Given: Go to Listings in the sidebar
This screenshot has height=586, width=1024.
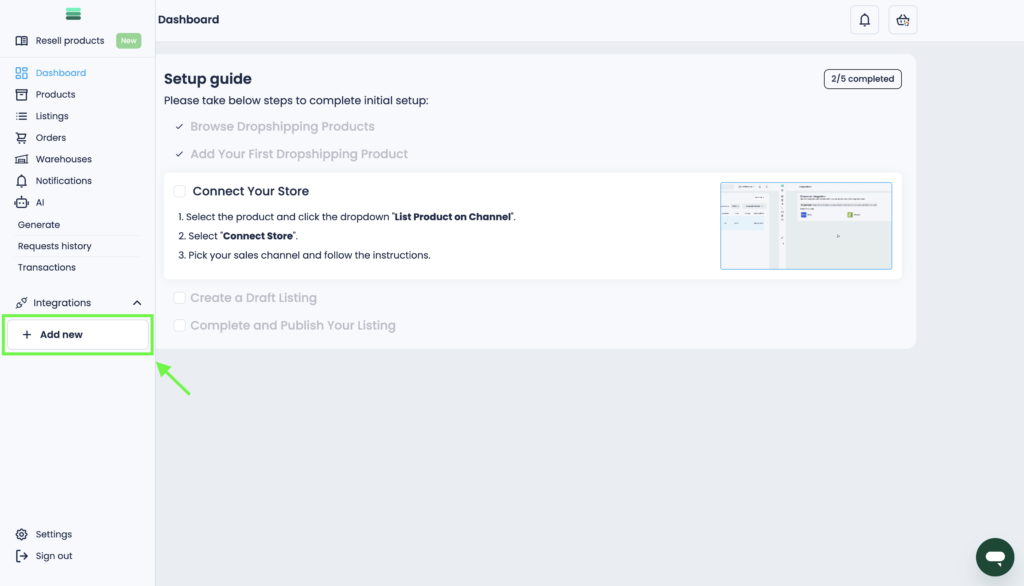Looking at the screenshot, I should pos(52,116).
